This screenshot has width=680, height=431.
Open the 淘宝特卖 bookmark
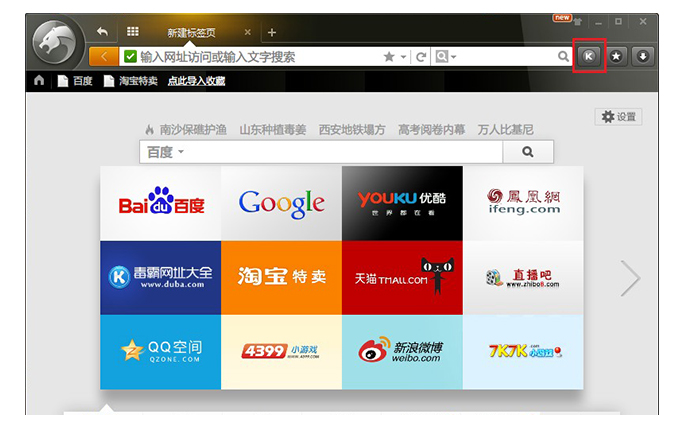pyautogui.click(x=131, y=81)
